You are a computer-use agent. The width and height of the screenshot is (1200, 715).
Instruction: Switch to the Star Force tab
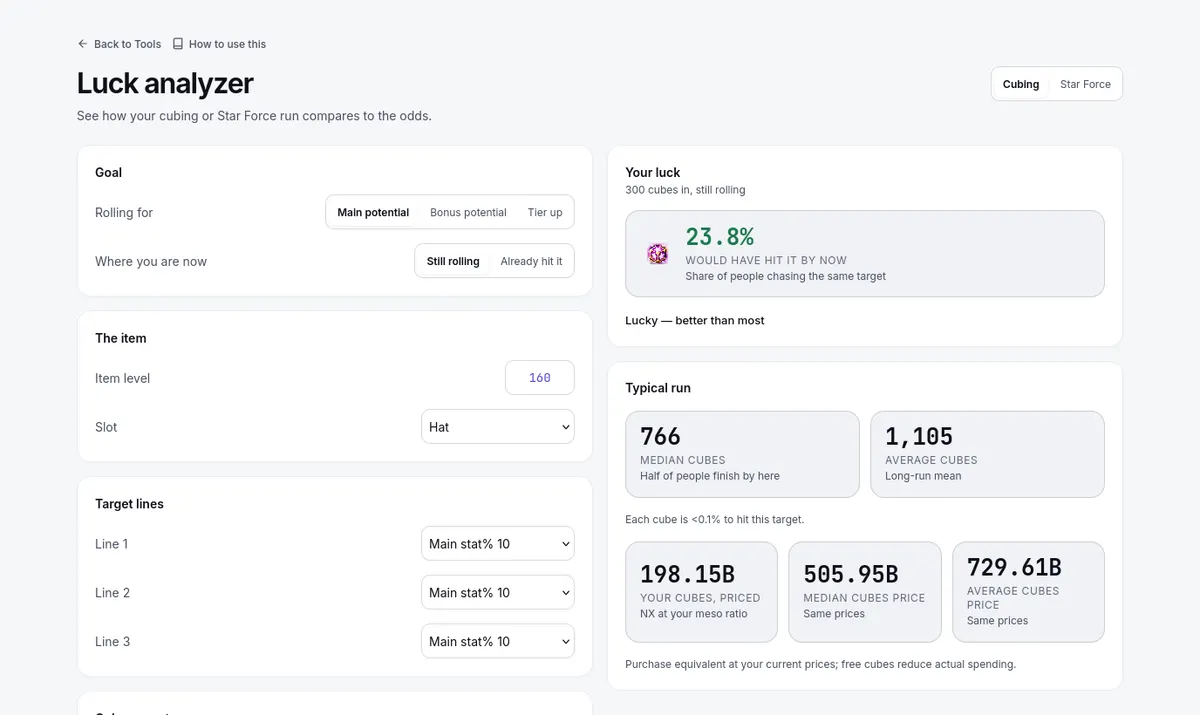pyautogui.click(x=1085, y=84)
